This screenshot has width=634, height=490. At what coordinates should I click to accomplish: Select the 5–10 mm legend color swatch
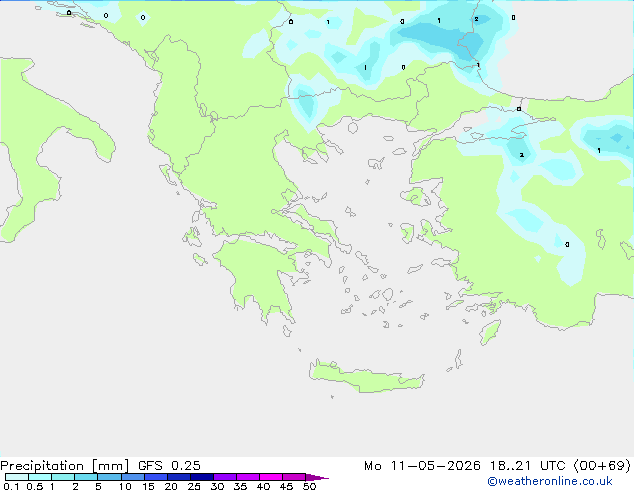tap(109, 477)
